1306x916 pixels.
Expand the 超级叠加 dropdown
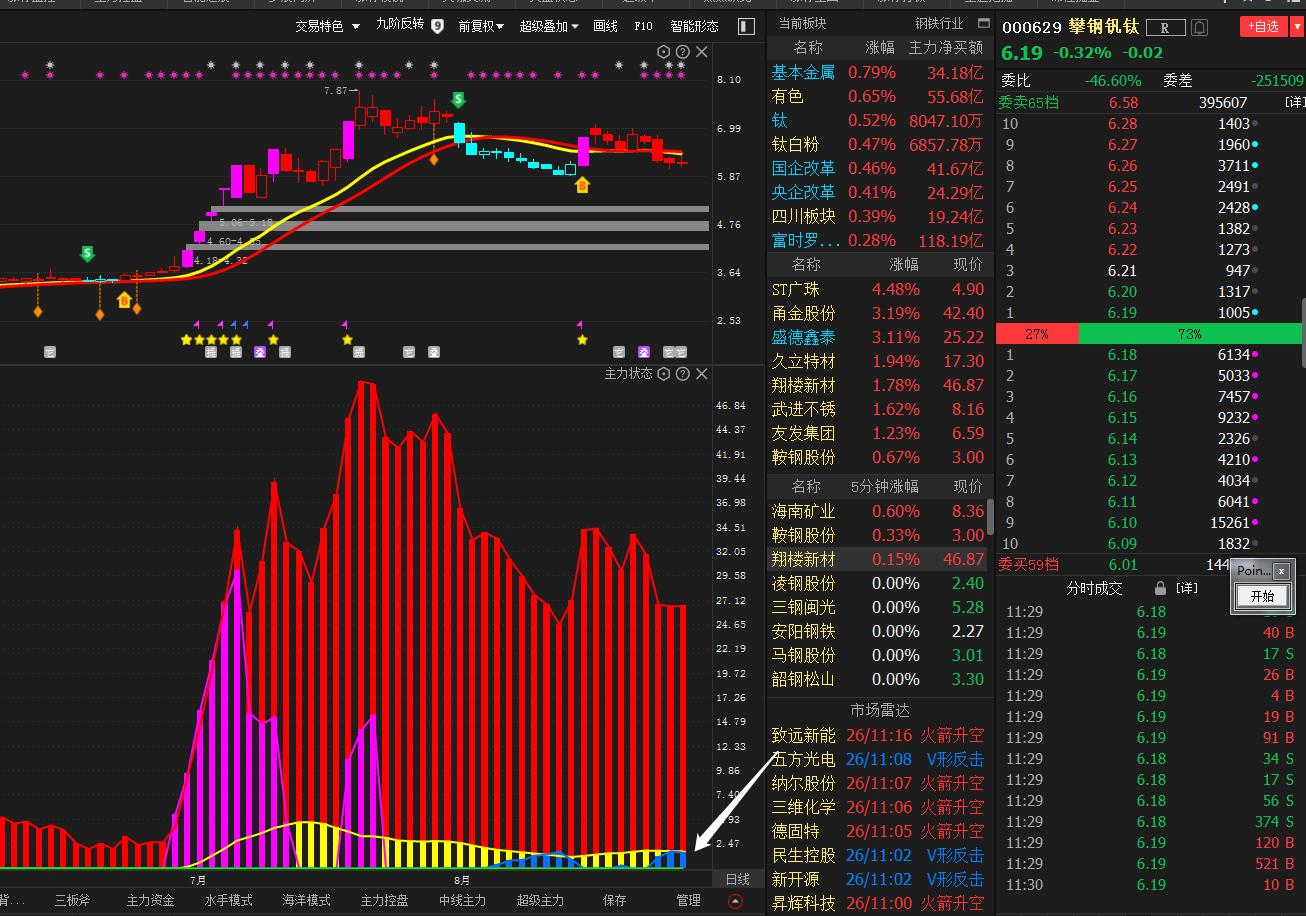click(549, 26)
